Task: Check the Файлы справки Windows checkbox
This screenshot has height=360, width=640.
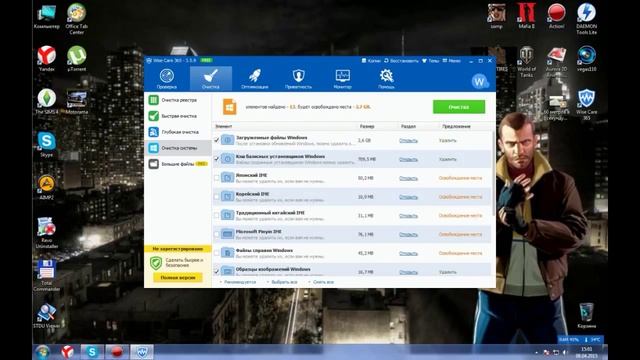Action: [217, 253]
